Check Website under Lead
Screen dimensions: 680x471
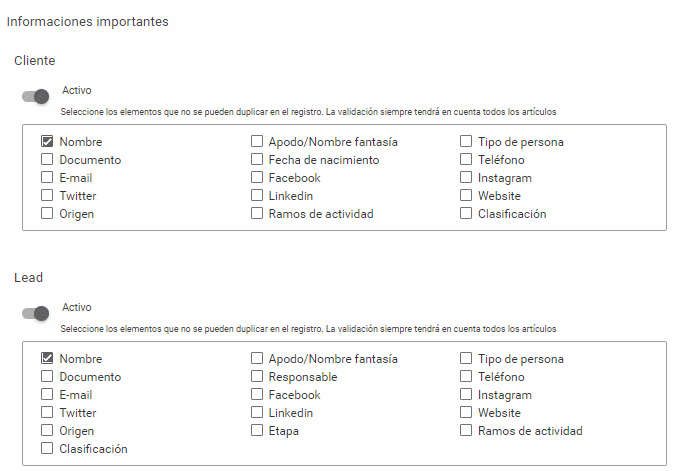tap(466, 412)
